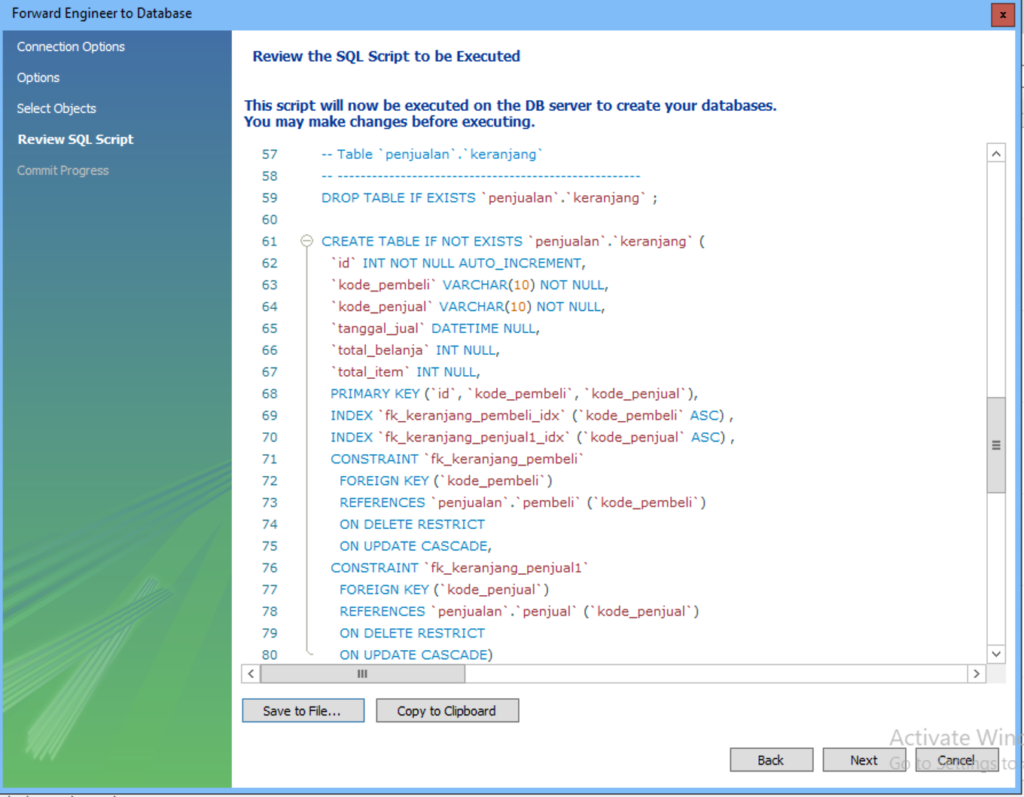The width and height of the screenshot is (1024, 797).
Task: Click line number 79 in the gutter
Action: click(x=270, y=633)
